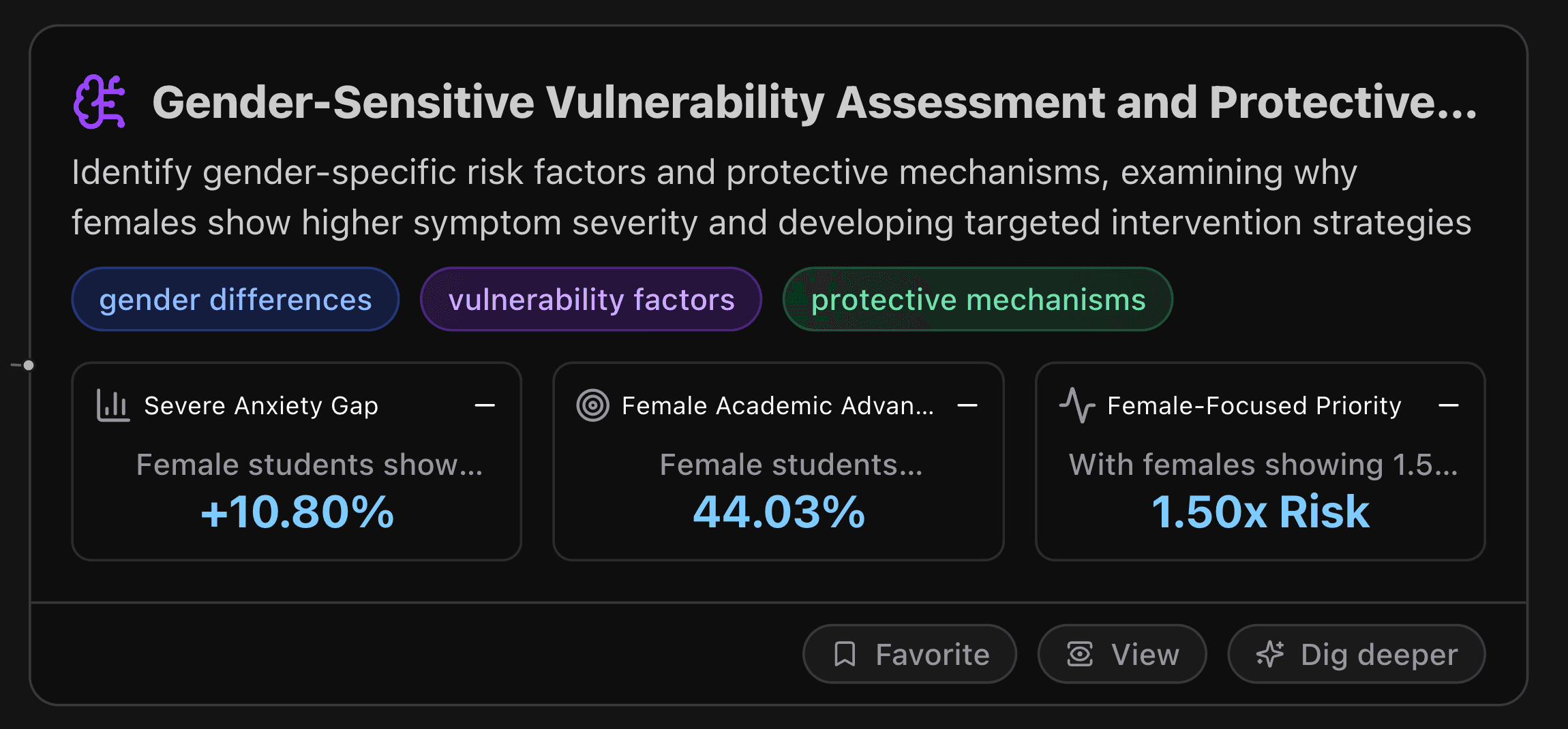The height and width of the screenshot is (729, 1568).
Task: Click the 1.50x Risk statistic
Action: click(1259, 512)
